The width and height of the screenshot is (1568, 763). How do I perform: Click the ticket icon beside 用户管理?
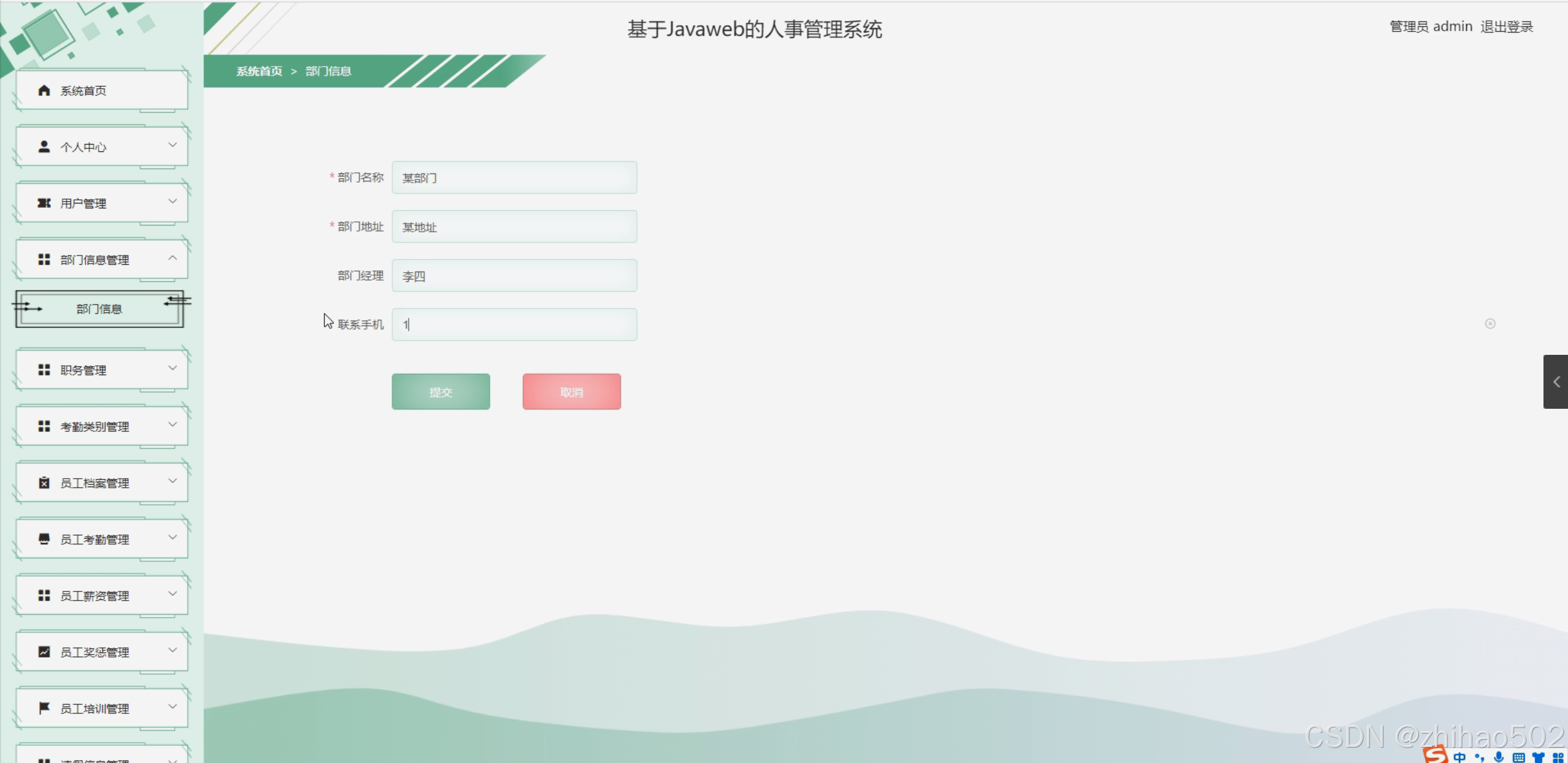point(44,203)
